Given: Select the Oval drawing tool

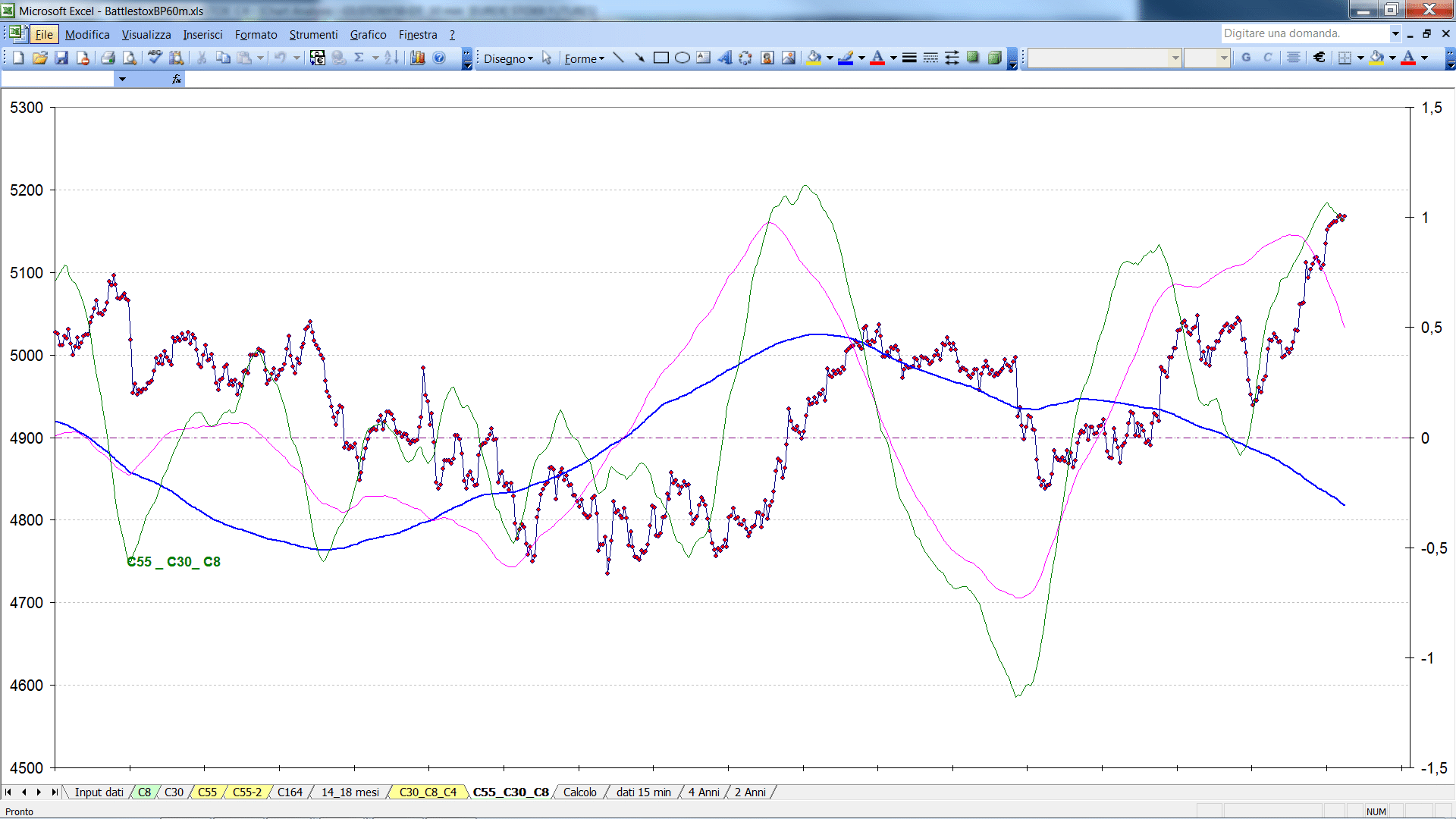Looking at the screenshot, I should point(682,58).
